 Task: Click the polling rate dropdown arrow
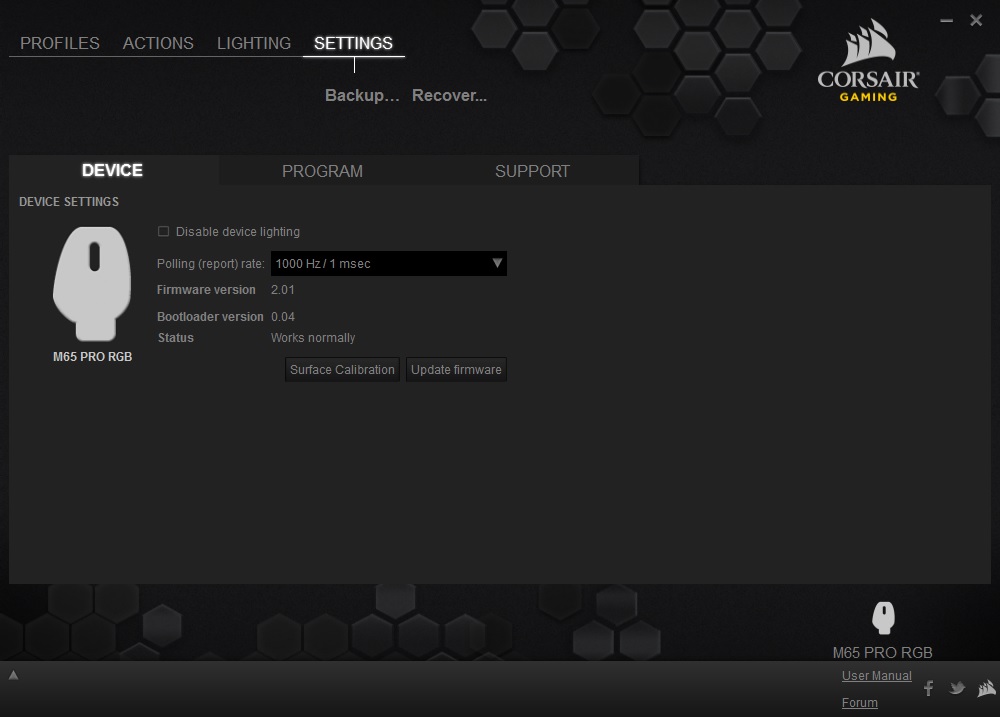click(497, 263)
